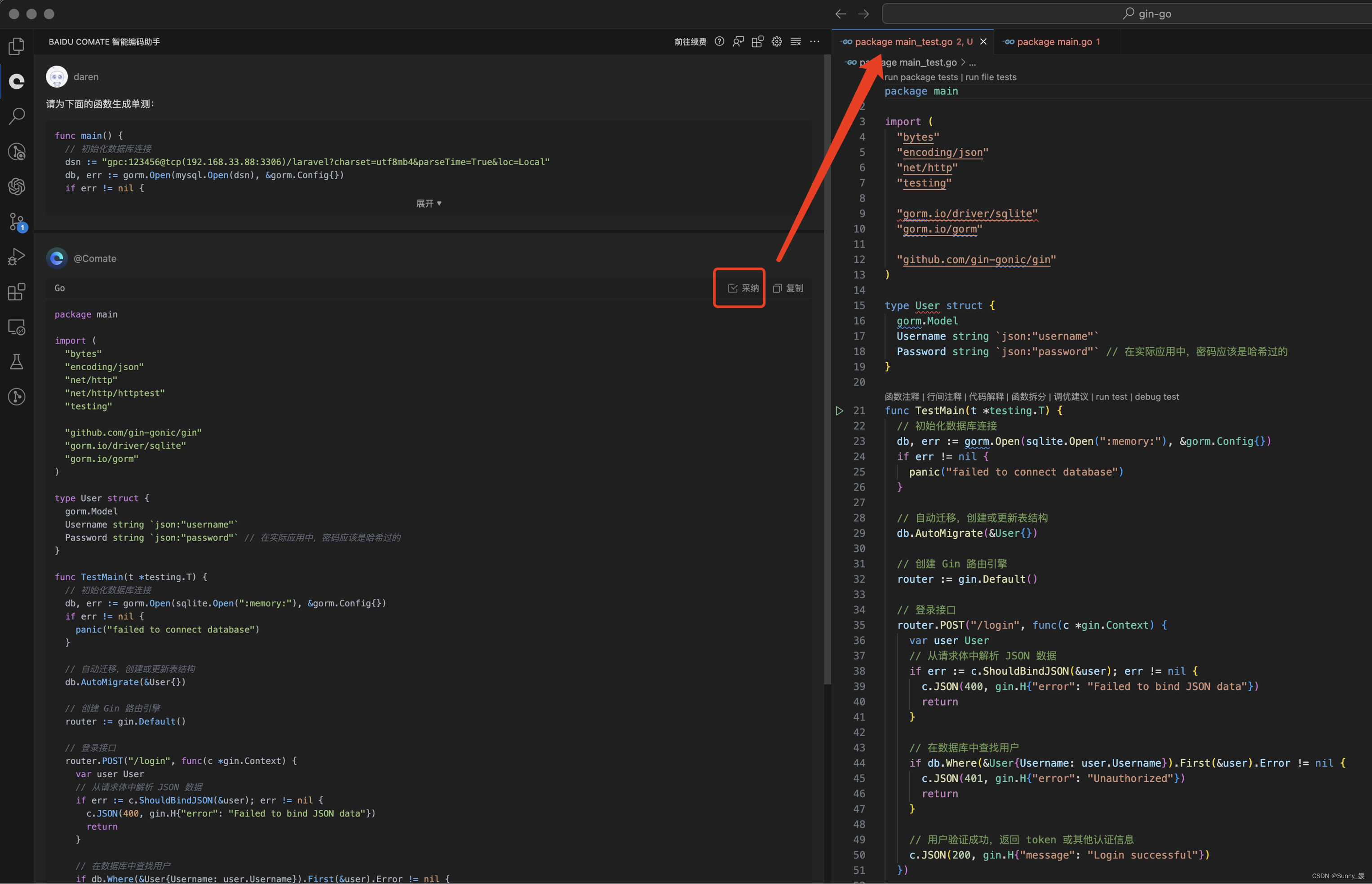The height and width of the screenshot is (884, 1372).
Task: Click 前往续费 renewal link
Action: pos(690,41)
